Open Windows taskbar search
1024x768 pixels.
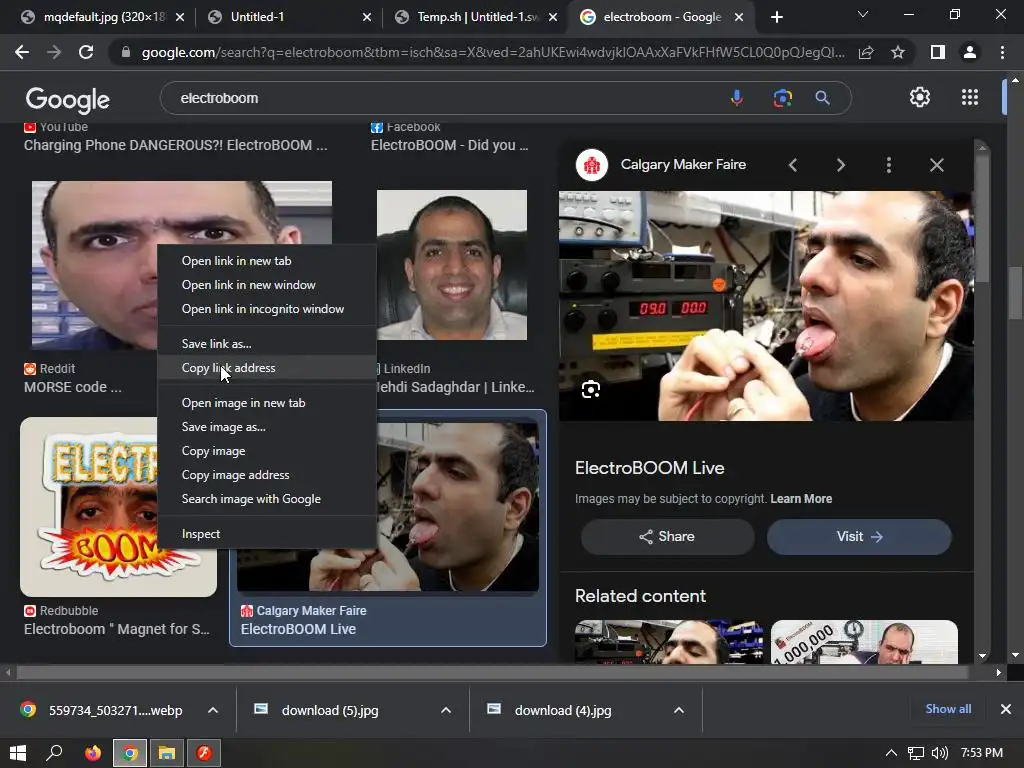pos(54,753)
